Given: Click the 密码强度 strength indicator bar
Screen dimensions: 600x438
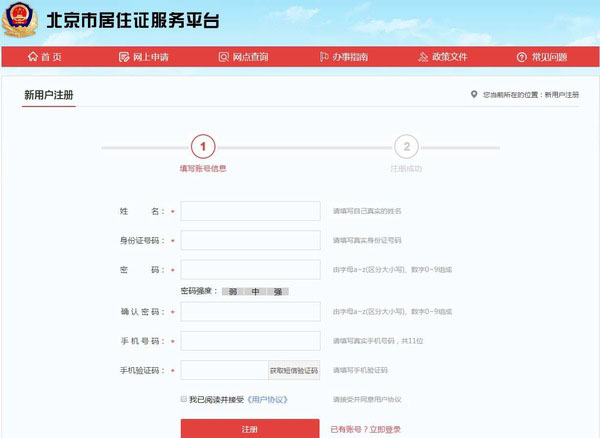Looking at the screenshot, I should [x=256, y=291].
